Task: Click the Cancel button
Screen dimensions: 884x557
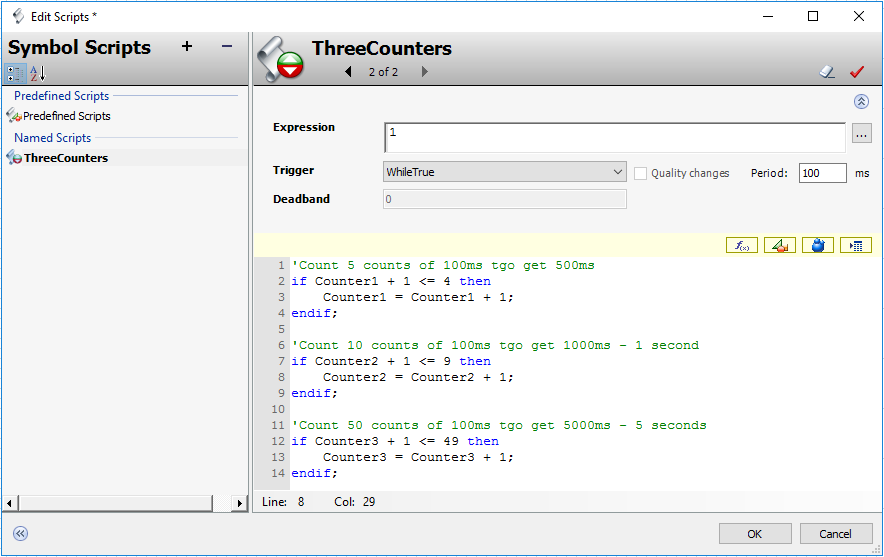Action: coord(836,534)
